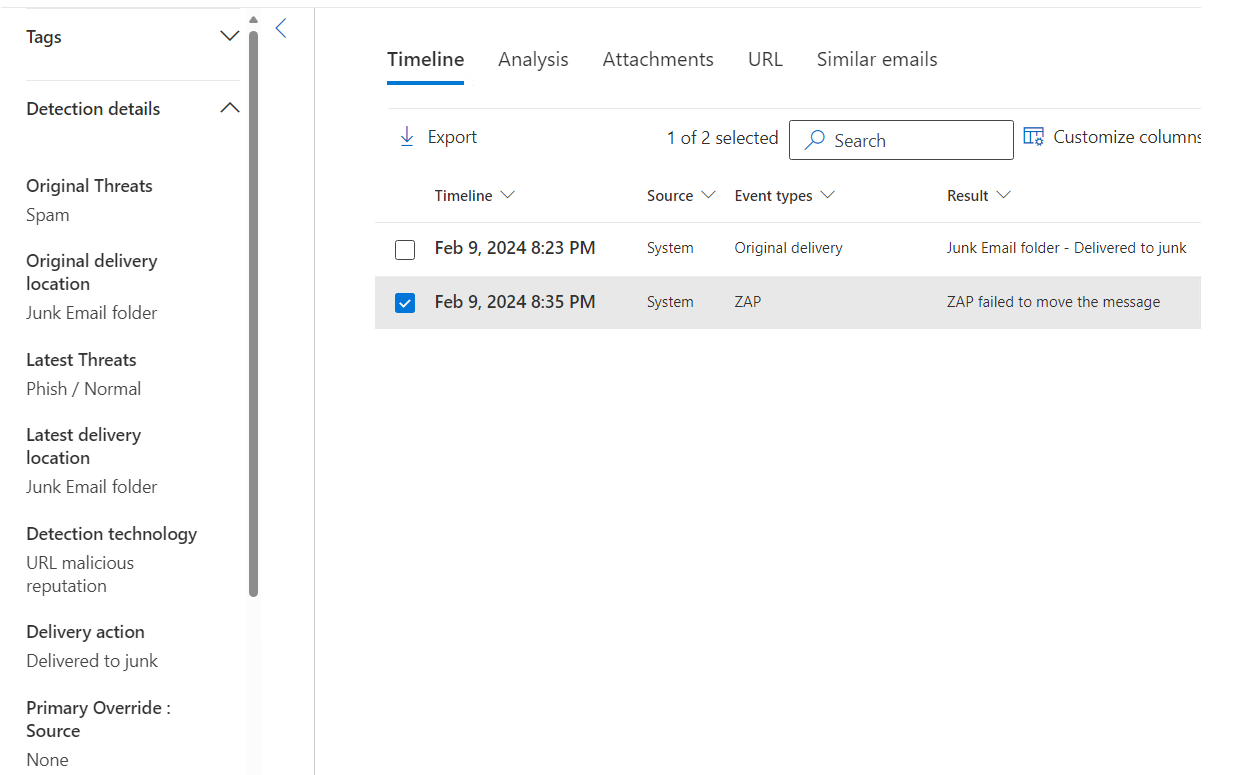Click the Export download icon
The width and height of the screenshot is (1251, 775).
(407, 135)
